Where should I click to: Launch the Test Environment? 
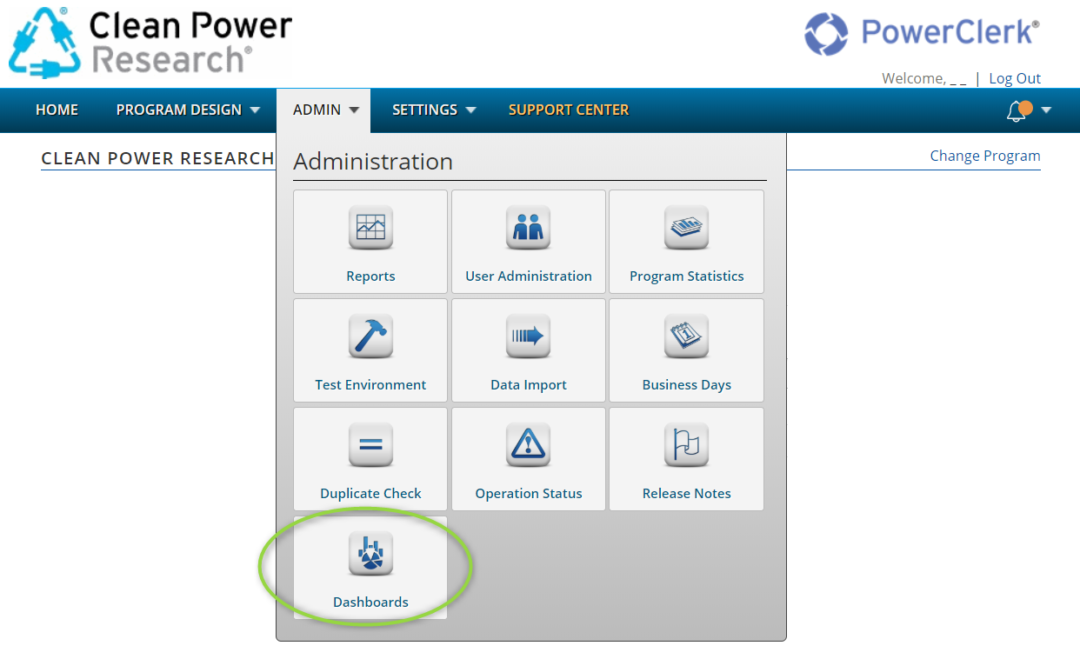[370, 350]
